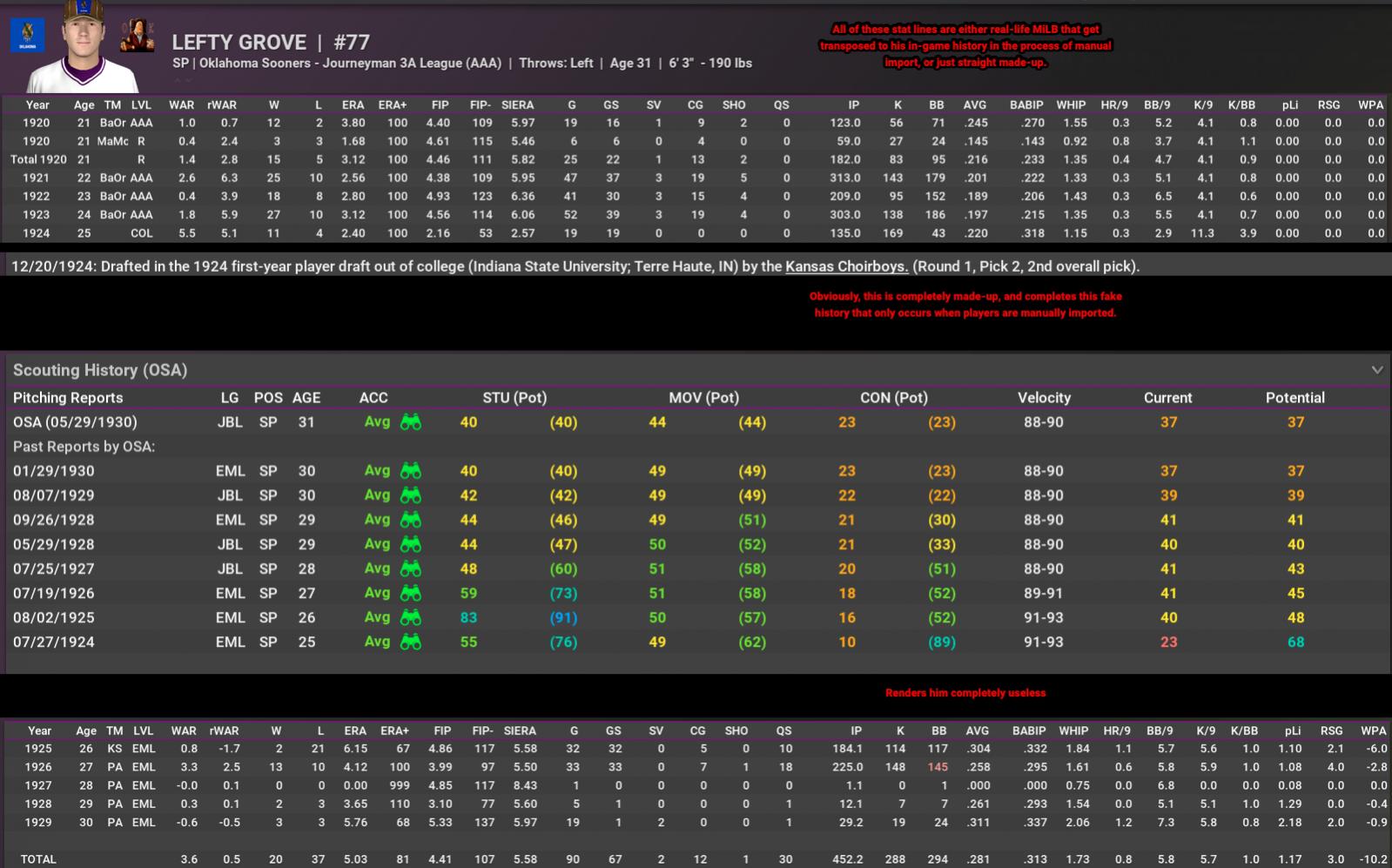Image resolution: width=1392 pixels, height=868 pixels.
Task: Click binoculars icon for 09/26/1928 report
Action: click(410, 520)
